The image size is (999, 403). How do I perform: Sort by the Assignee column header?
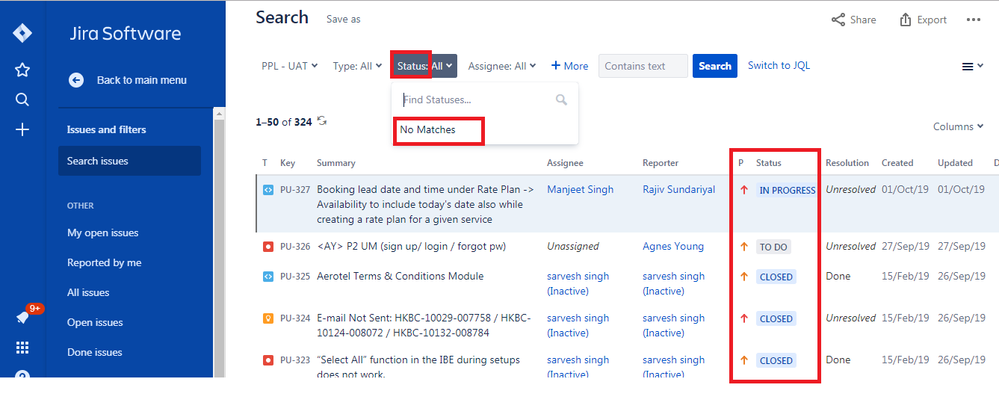[x=564, y=163]
